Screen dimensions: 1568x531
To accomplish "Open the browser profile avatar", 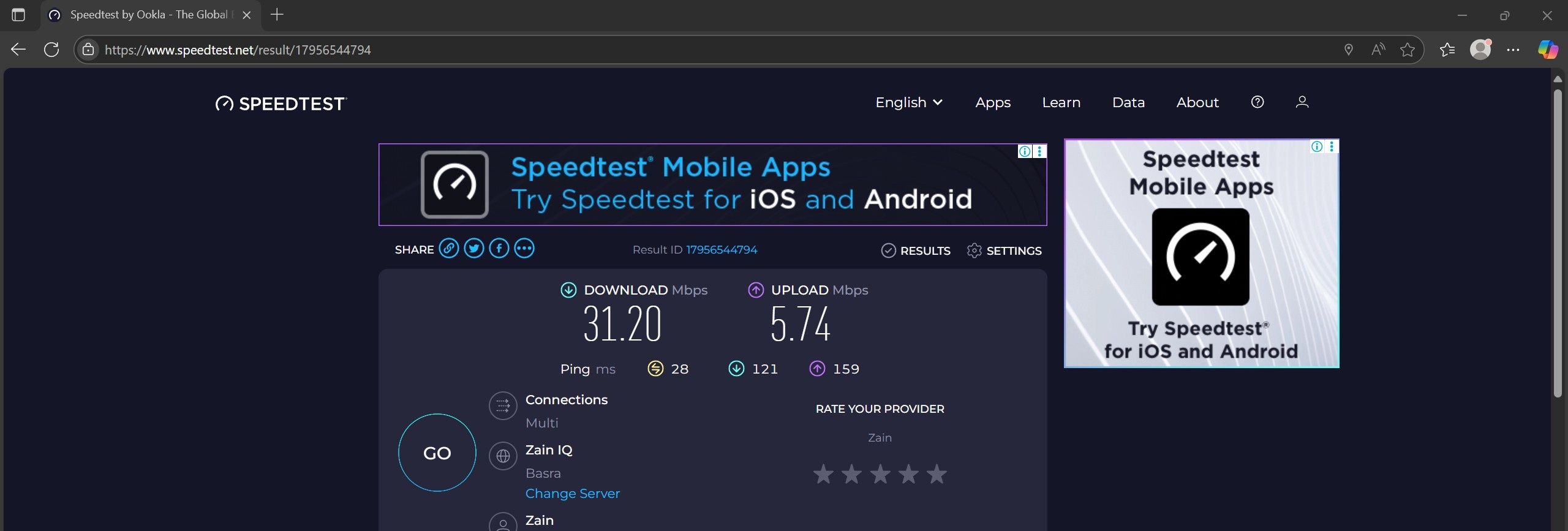I will tap(1480, 50).
